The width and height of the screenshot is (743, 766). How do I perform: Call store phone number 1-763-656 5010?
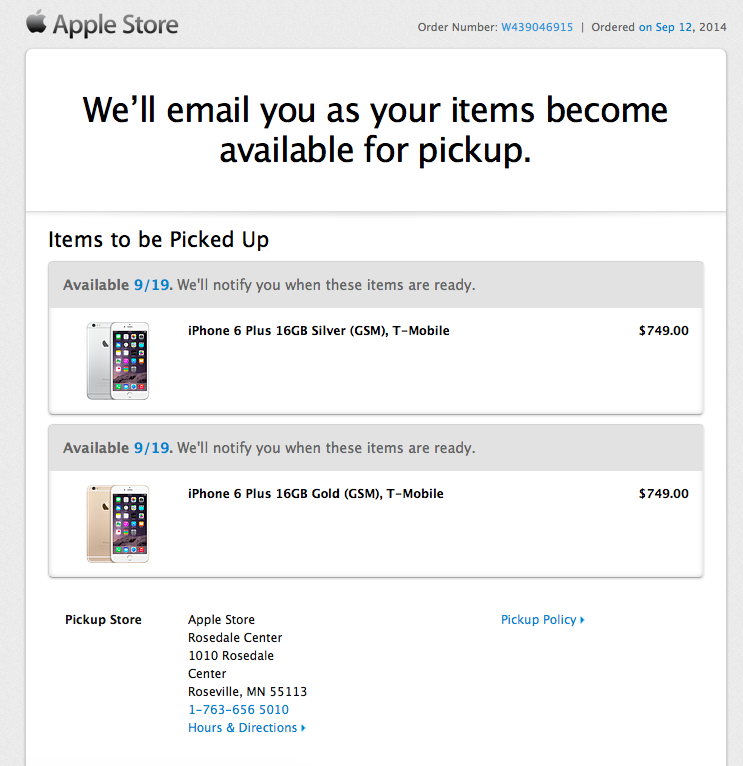(x=238, y=710)
